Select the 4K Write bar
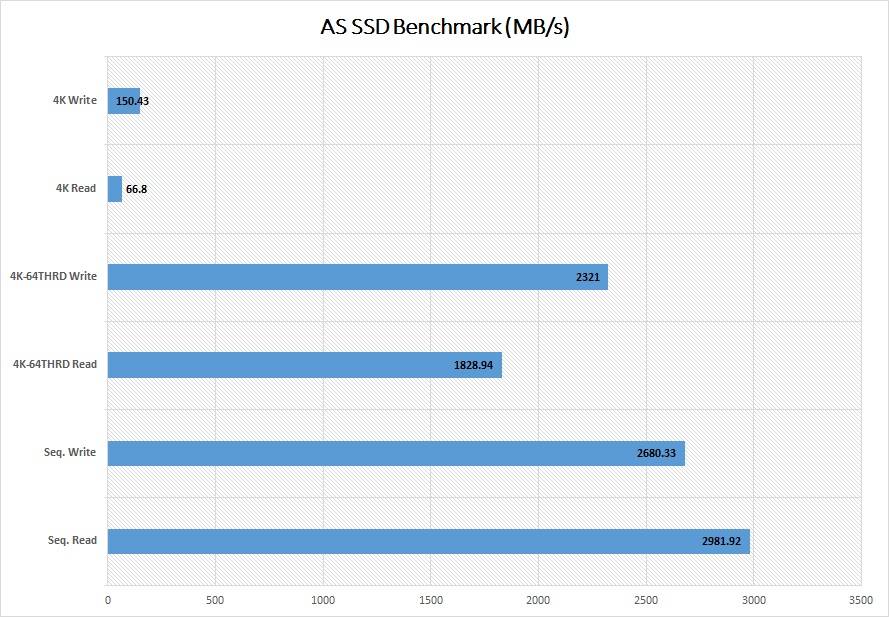 coord(124,101)
